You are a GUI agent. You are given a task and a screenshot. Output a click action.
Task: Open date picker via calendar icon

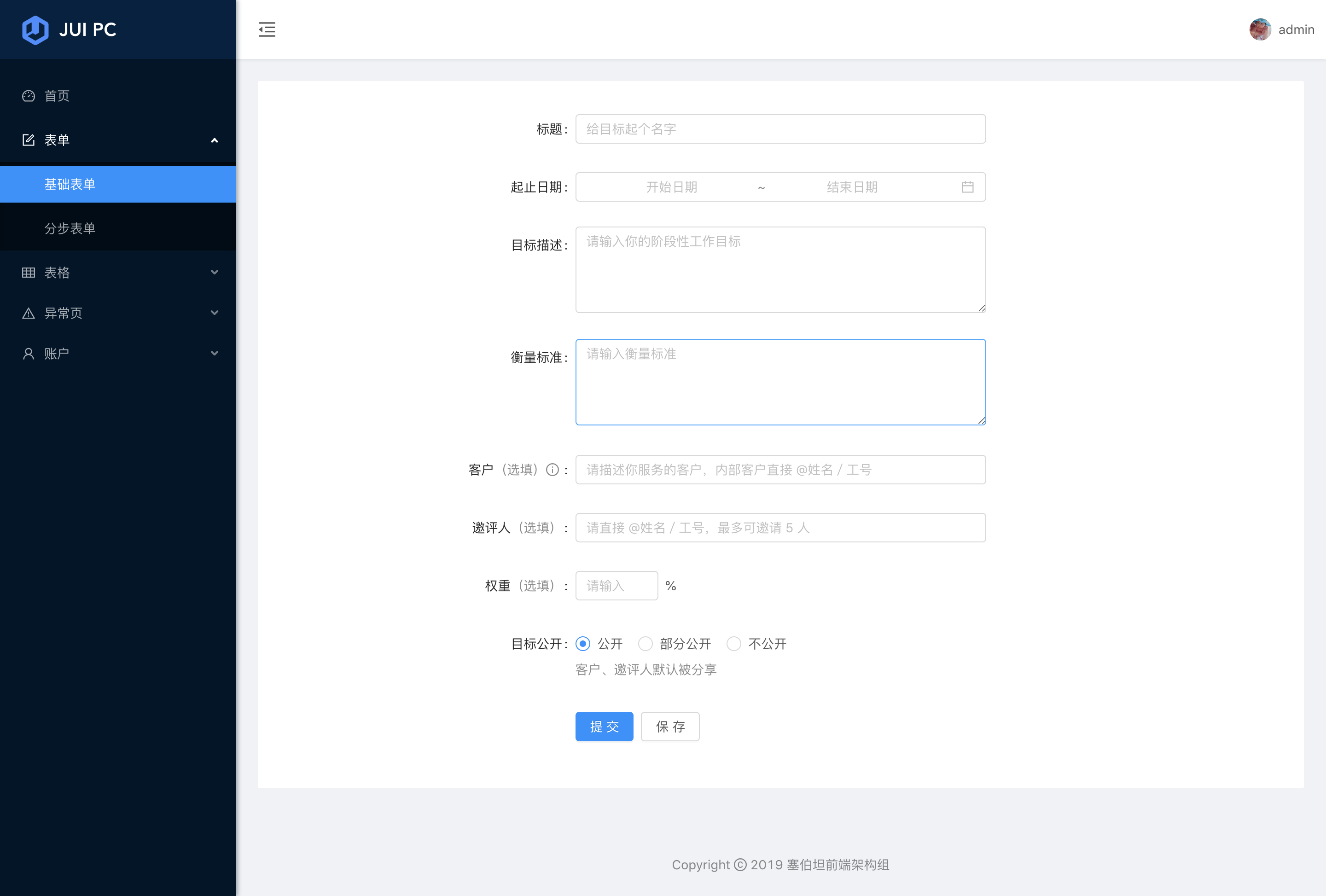coord(968,187)
